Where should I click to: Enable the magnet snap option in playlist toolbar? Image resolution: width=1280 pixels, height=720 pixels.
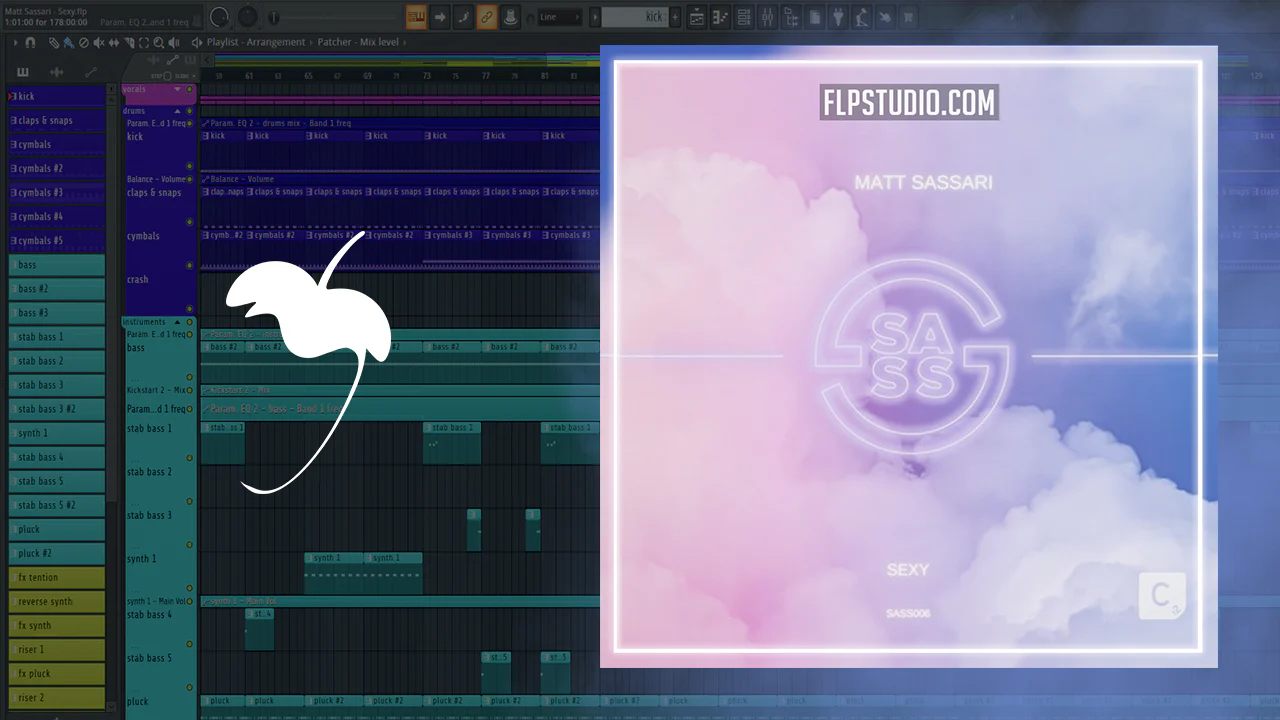pos(30,42)
